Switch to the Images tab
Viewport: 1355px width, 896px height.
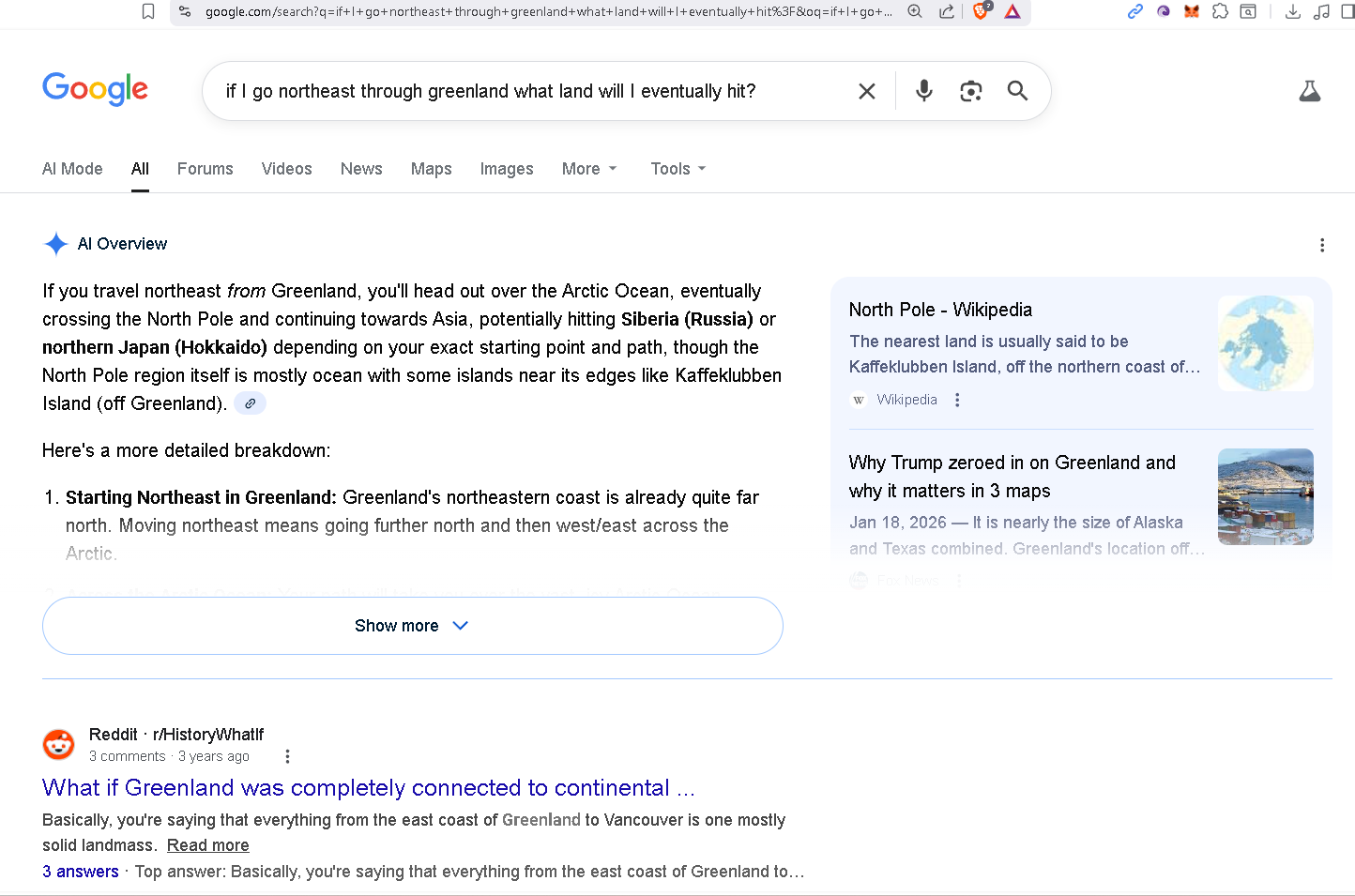(506, 169)
